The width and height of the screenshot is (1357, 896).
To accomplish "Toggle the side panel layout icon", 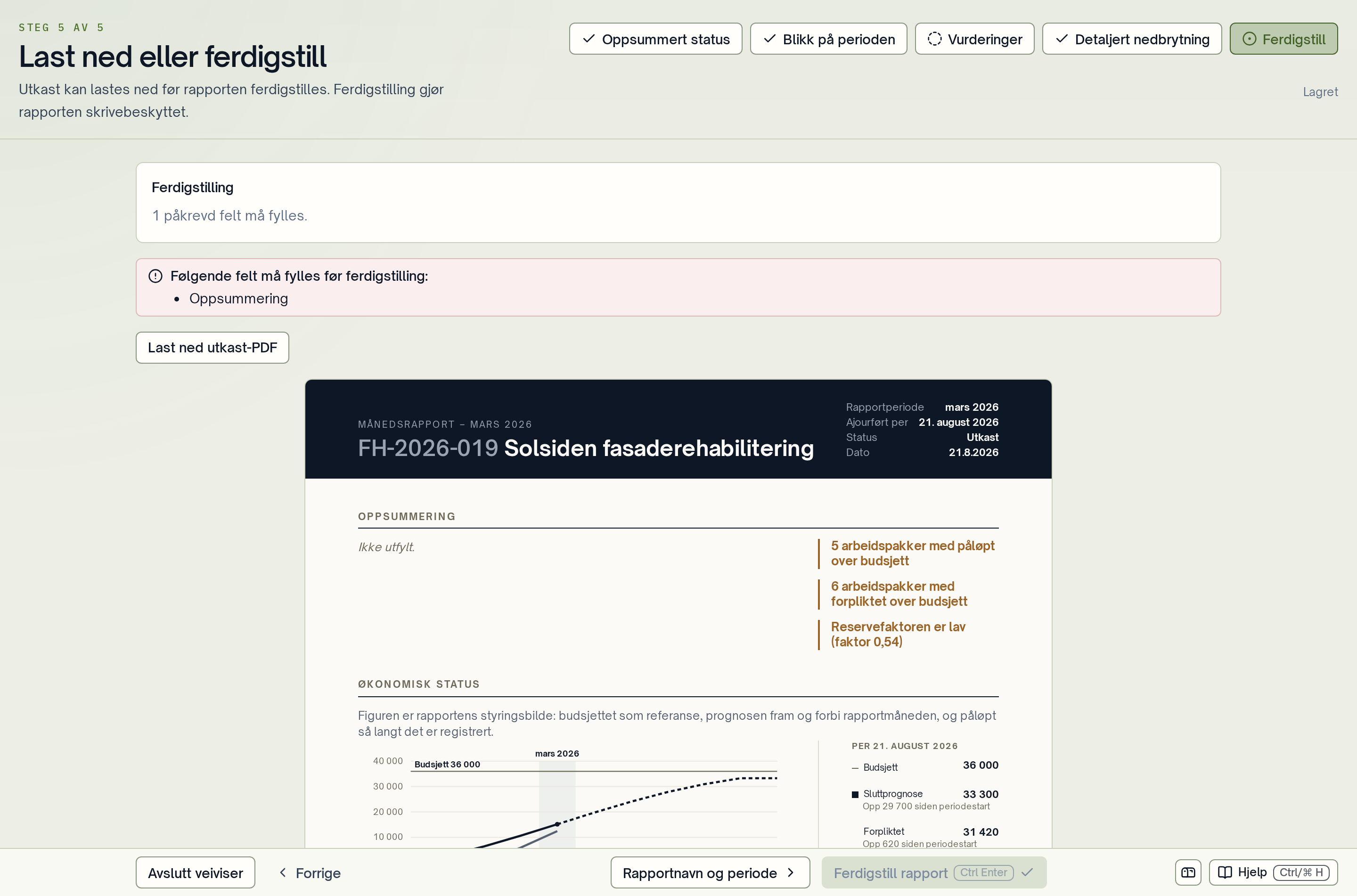I will pyautogui.click(x=1188, y=872).
